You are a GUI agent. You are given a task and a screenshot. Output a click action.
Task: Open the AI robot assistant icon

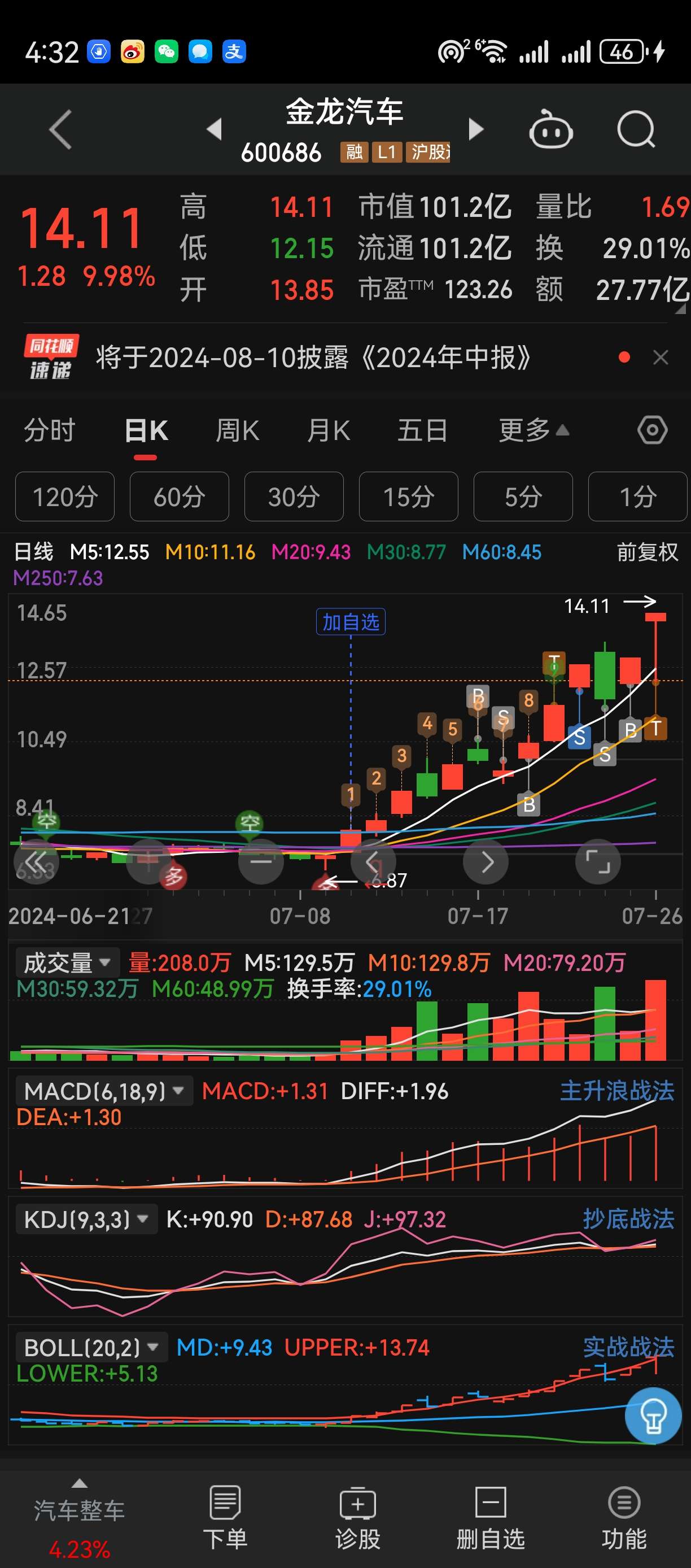pyautogui.click(x=550, y=129)
